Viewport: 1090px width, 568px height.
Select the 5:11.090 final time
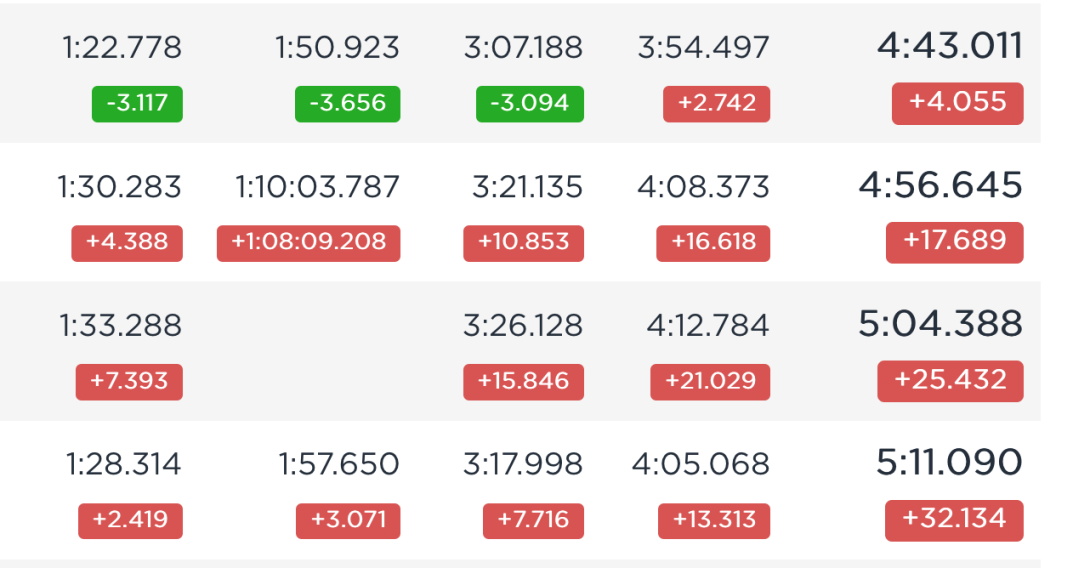950,462
